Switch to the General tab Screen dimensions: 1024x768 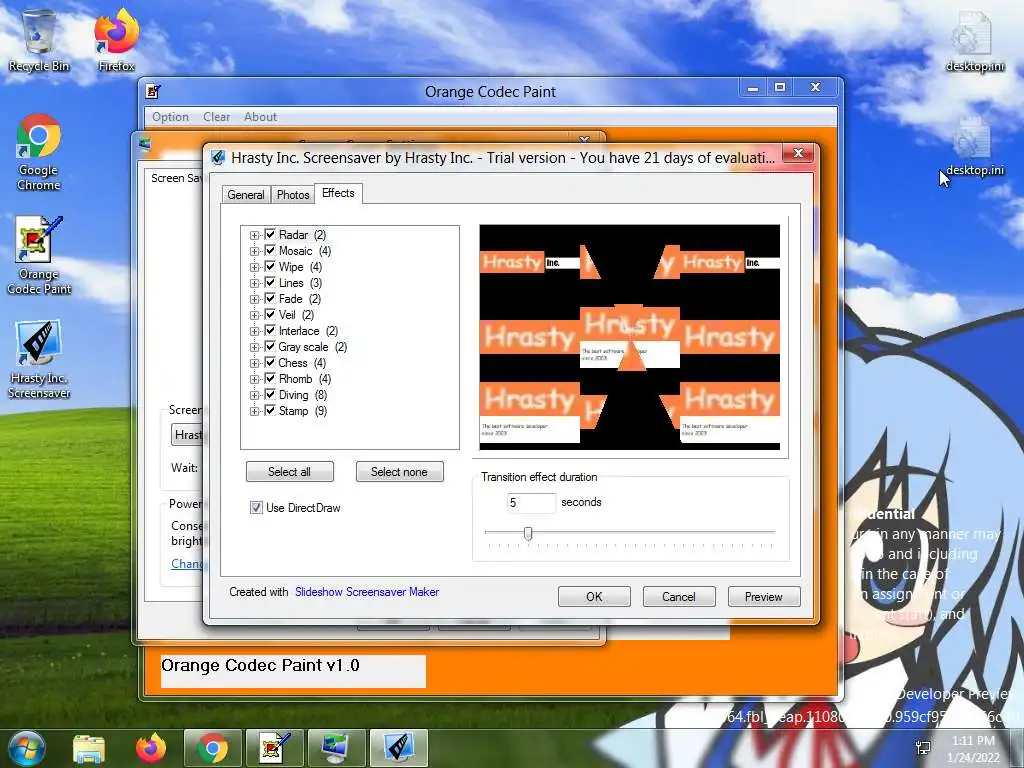246,195
